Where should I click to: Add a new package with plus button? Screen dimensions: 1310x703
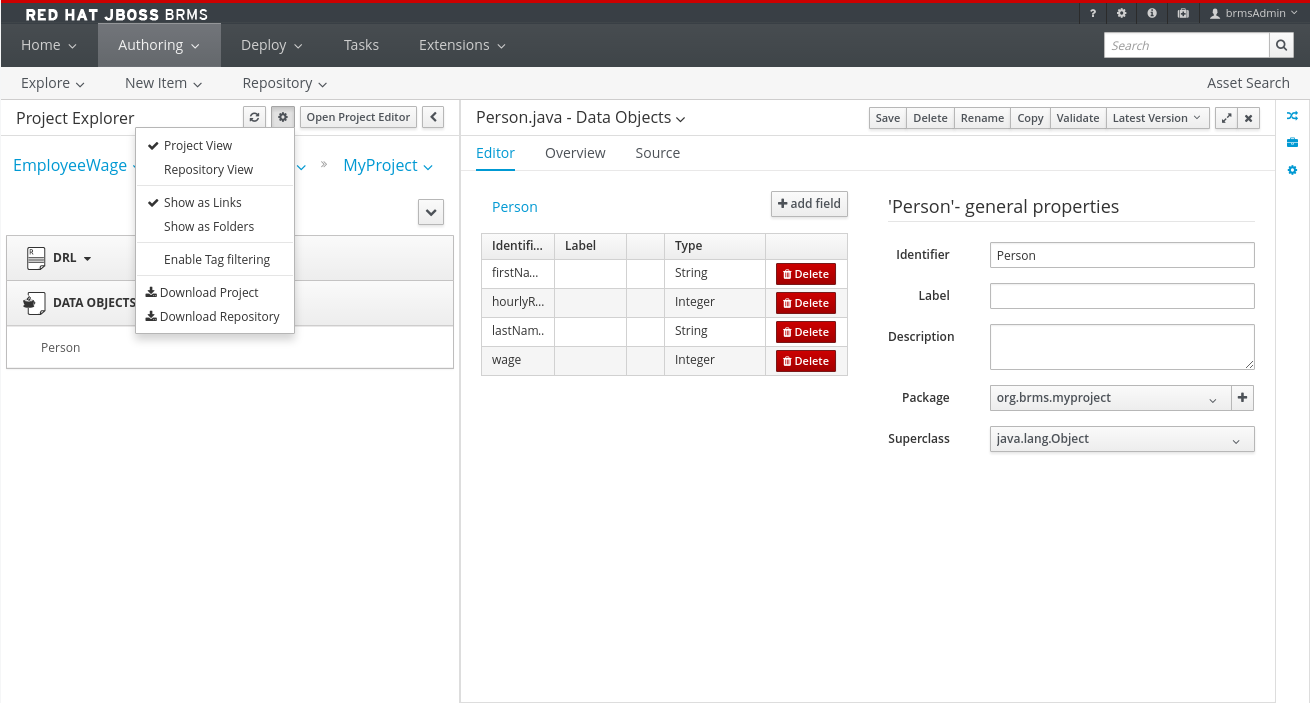pos(1242,398)
